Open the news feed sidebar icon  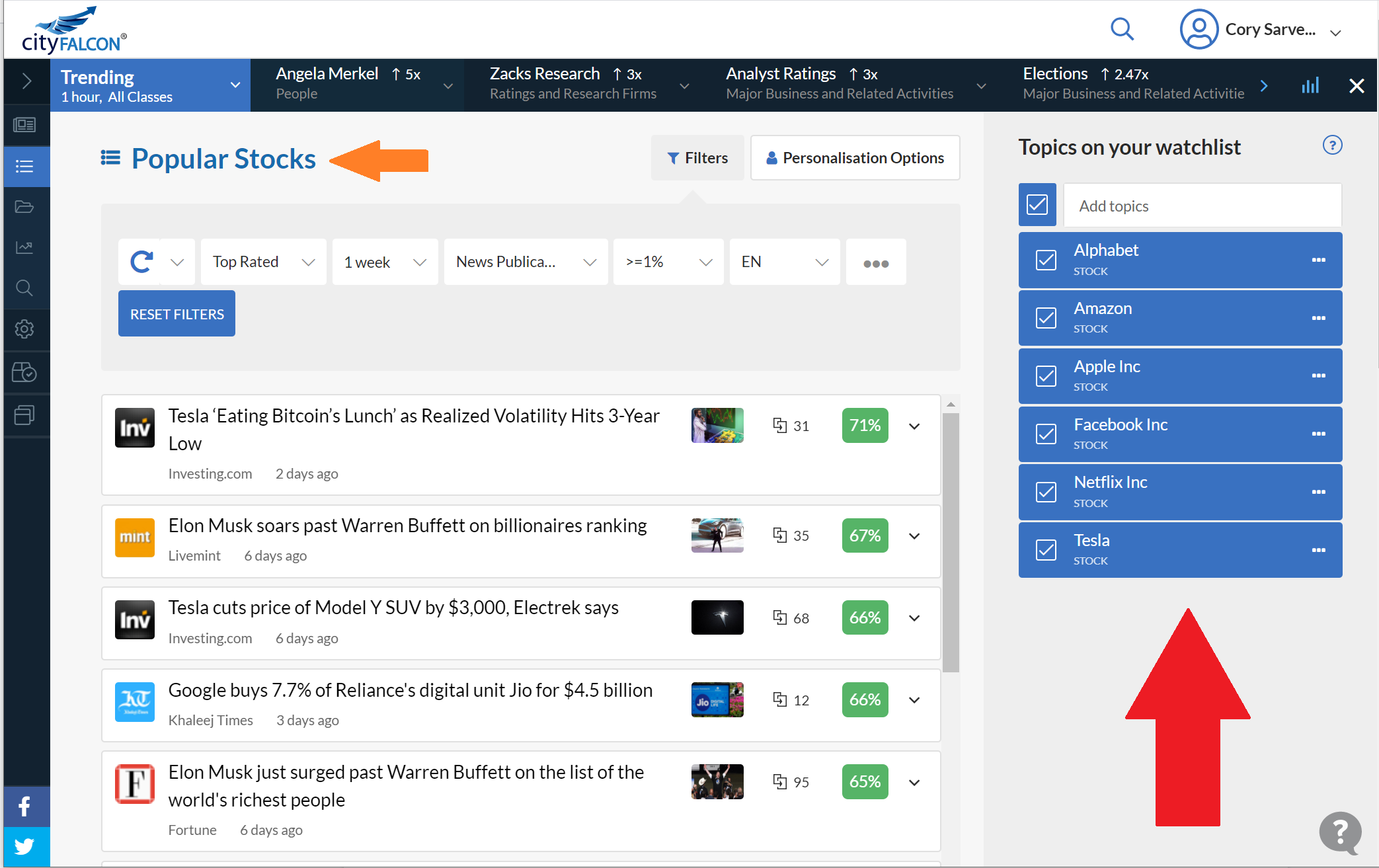click(24, 125)
